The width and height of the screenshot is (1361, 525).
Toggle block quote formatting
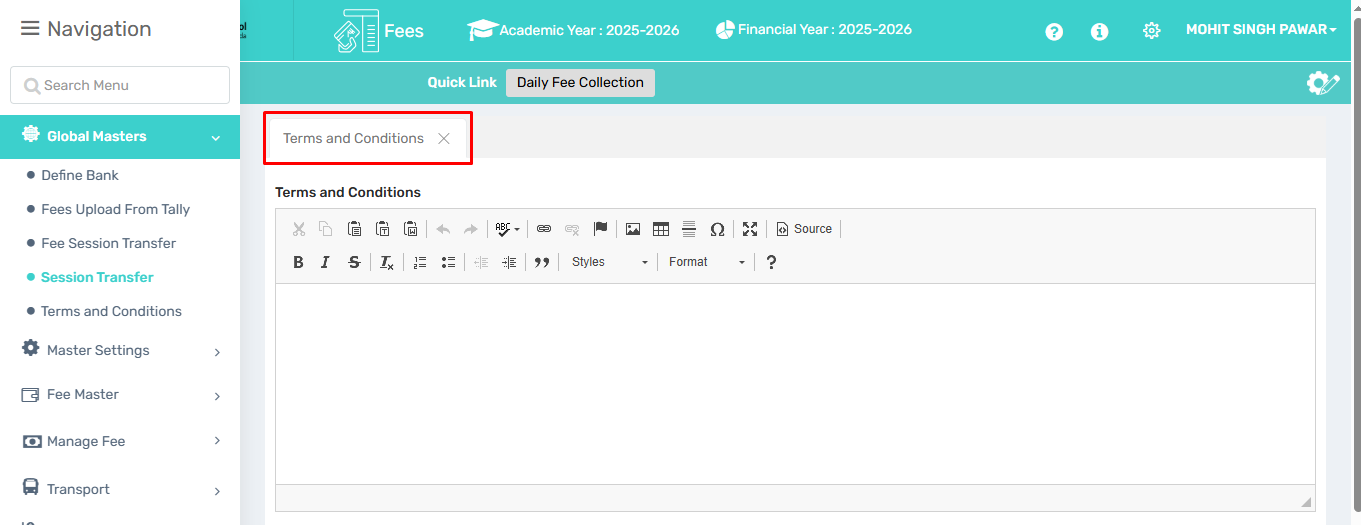542,262
